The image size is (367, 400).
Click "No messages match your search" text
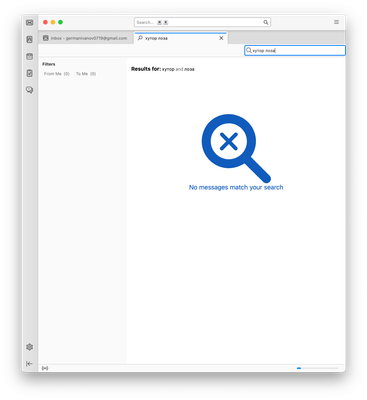pyautogui.click(x=236, y=187)
